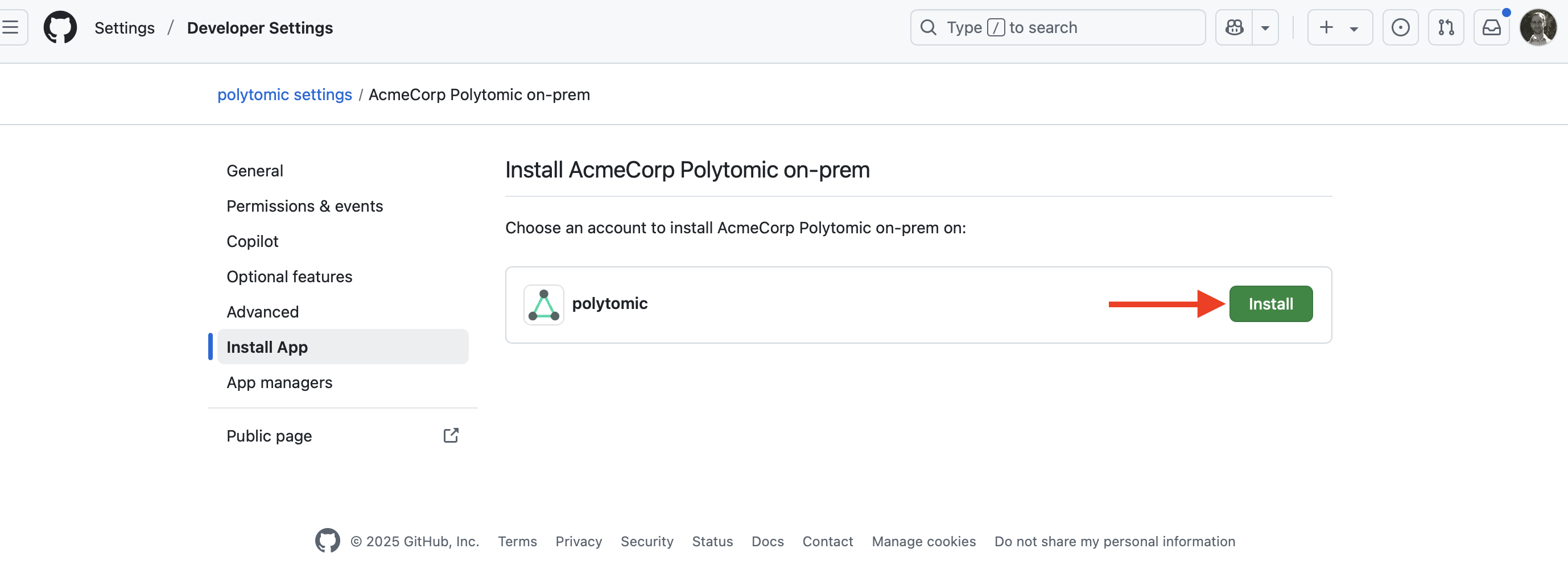Focus the Type / to search field
The height and width of the screenshot is (569, 1568).
point(1057,27)
